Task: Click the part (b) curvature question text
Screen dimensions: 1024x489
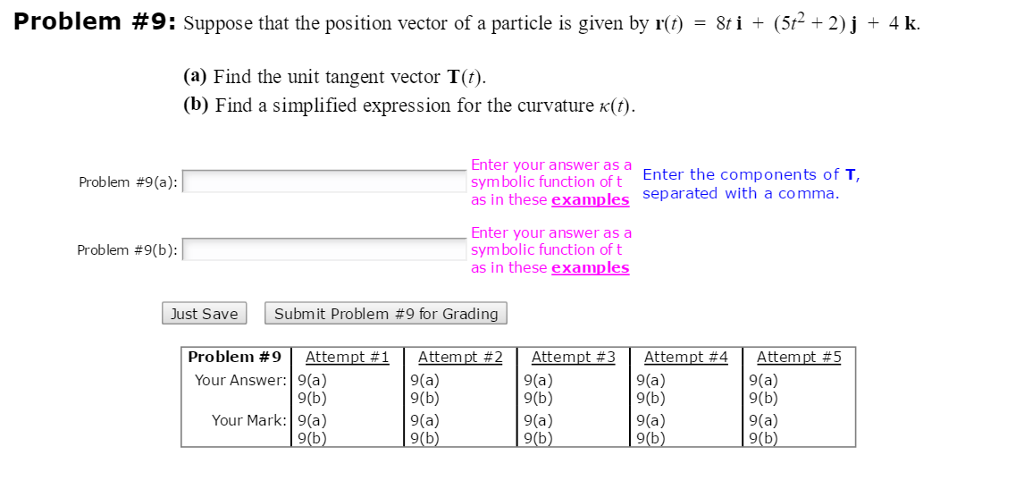Action: 409,106
